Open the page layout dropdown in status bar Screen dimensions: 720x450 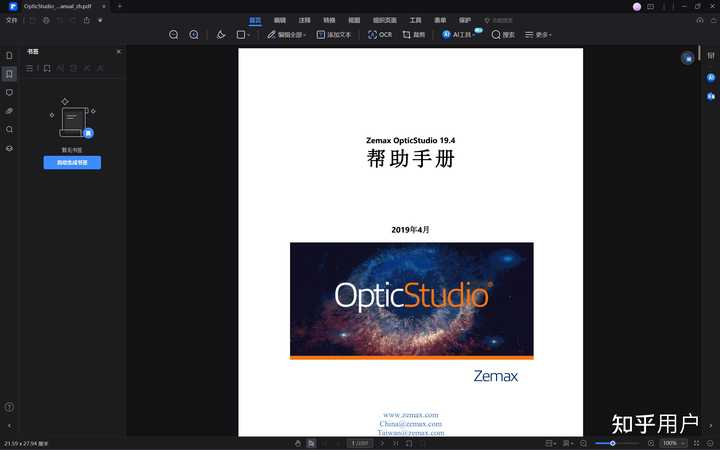tap(551, 443)
